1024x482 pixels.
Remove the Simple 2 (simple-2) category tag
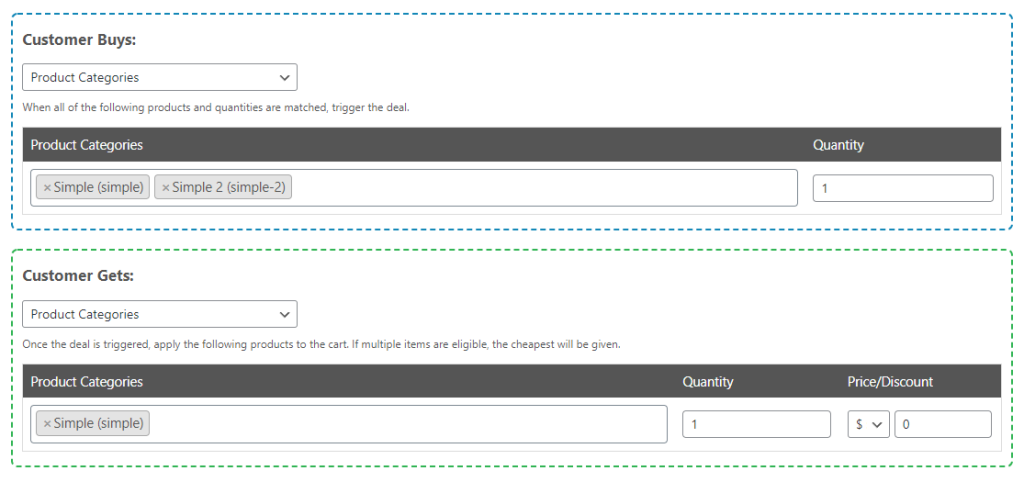166,188
